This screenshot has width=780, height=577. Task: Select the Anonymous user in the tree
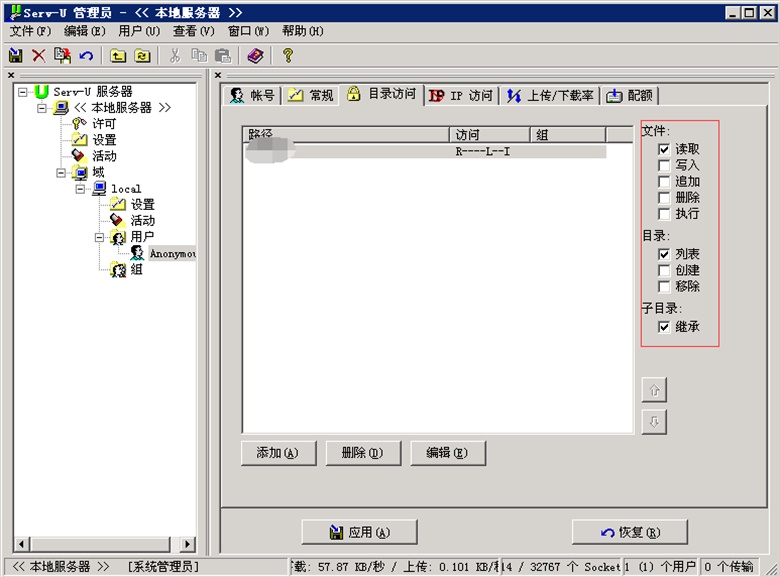tap(173, 254)
